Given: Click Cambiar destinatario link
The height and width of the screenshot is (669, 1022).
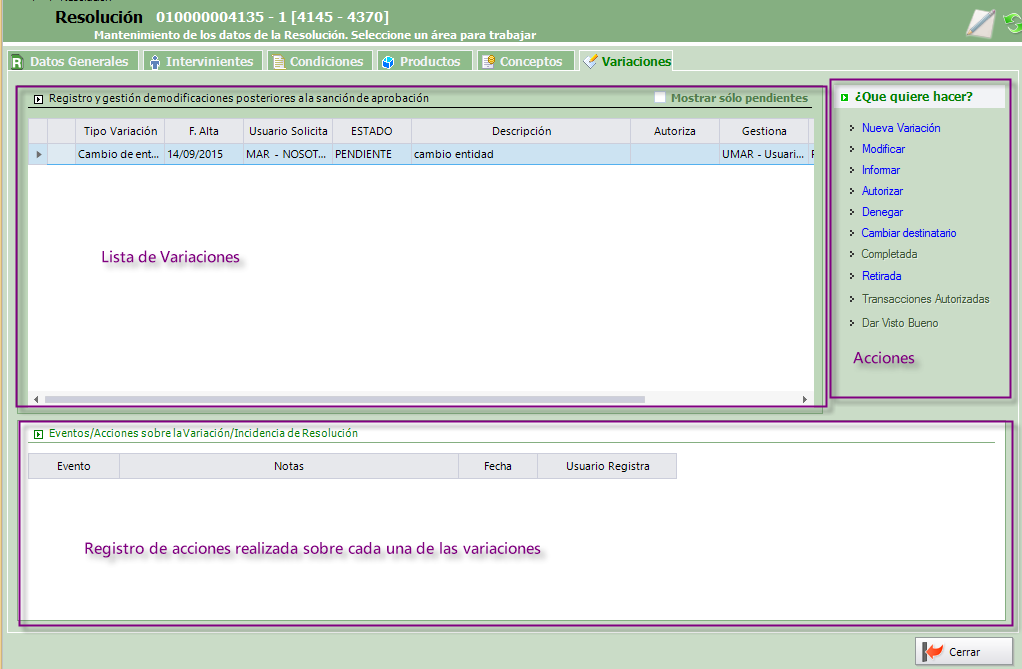Looking at the screenshot, I should click(x=909, y=233).
